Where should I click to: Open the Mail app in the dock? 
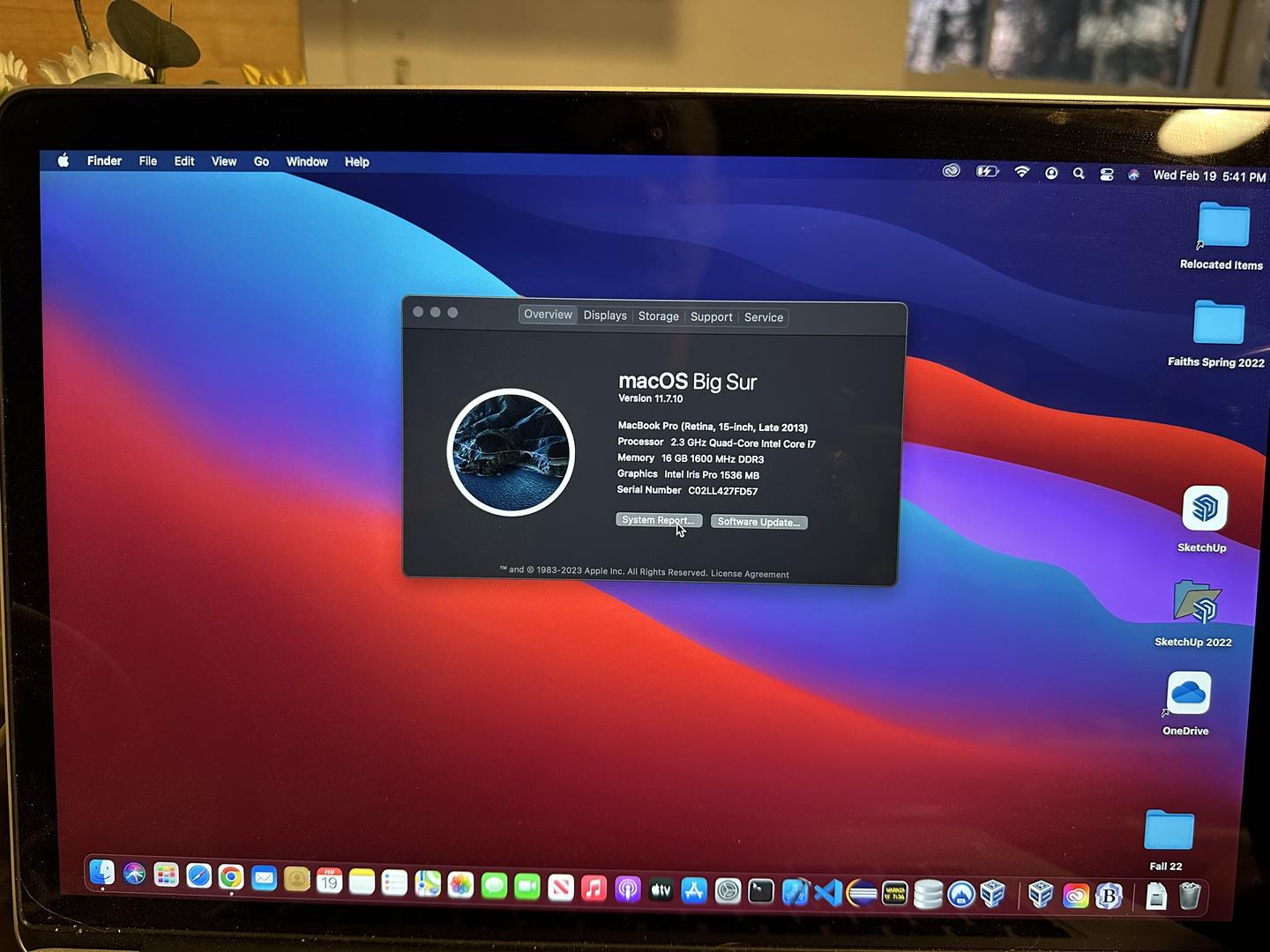click(264, 878)
